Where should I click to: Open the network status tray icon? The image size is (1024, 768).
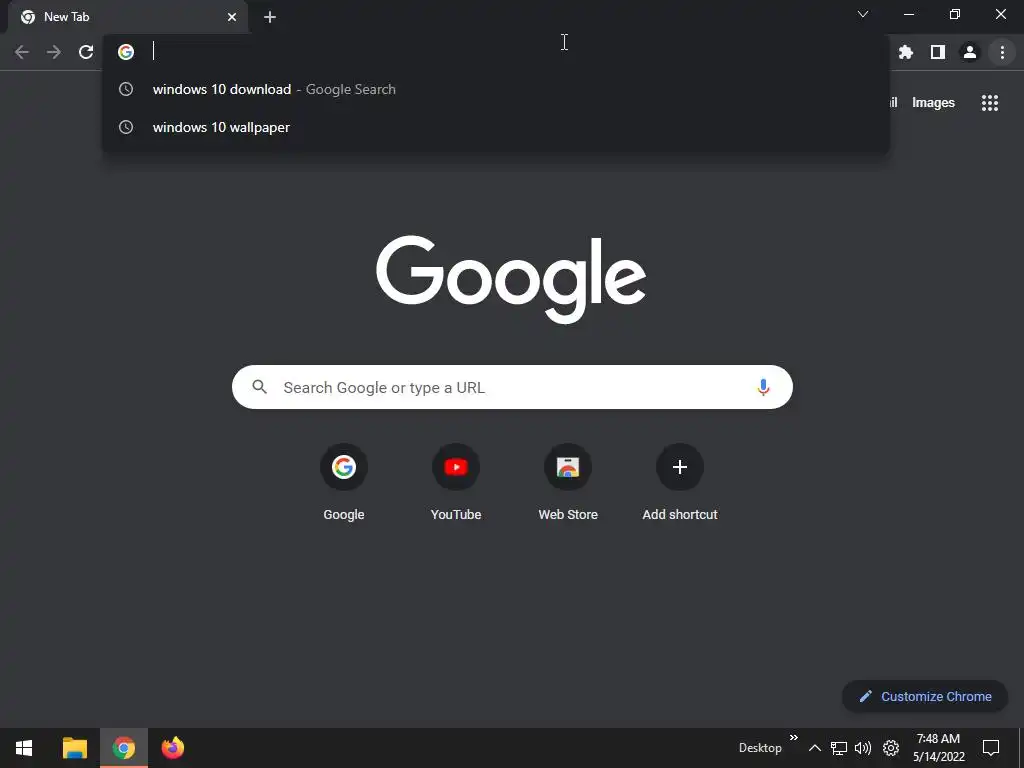pos(839,748)
